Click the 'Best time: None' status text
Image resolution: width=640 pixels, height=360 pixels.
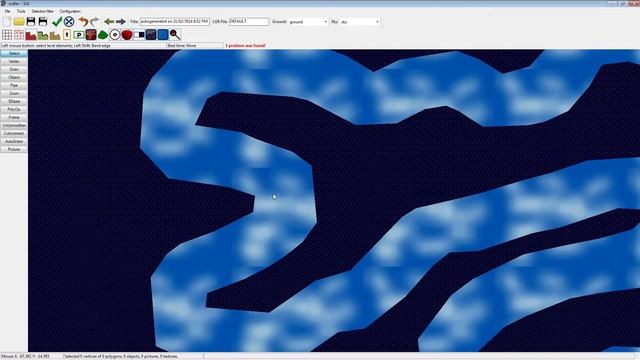182,46
